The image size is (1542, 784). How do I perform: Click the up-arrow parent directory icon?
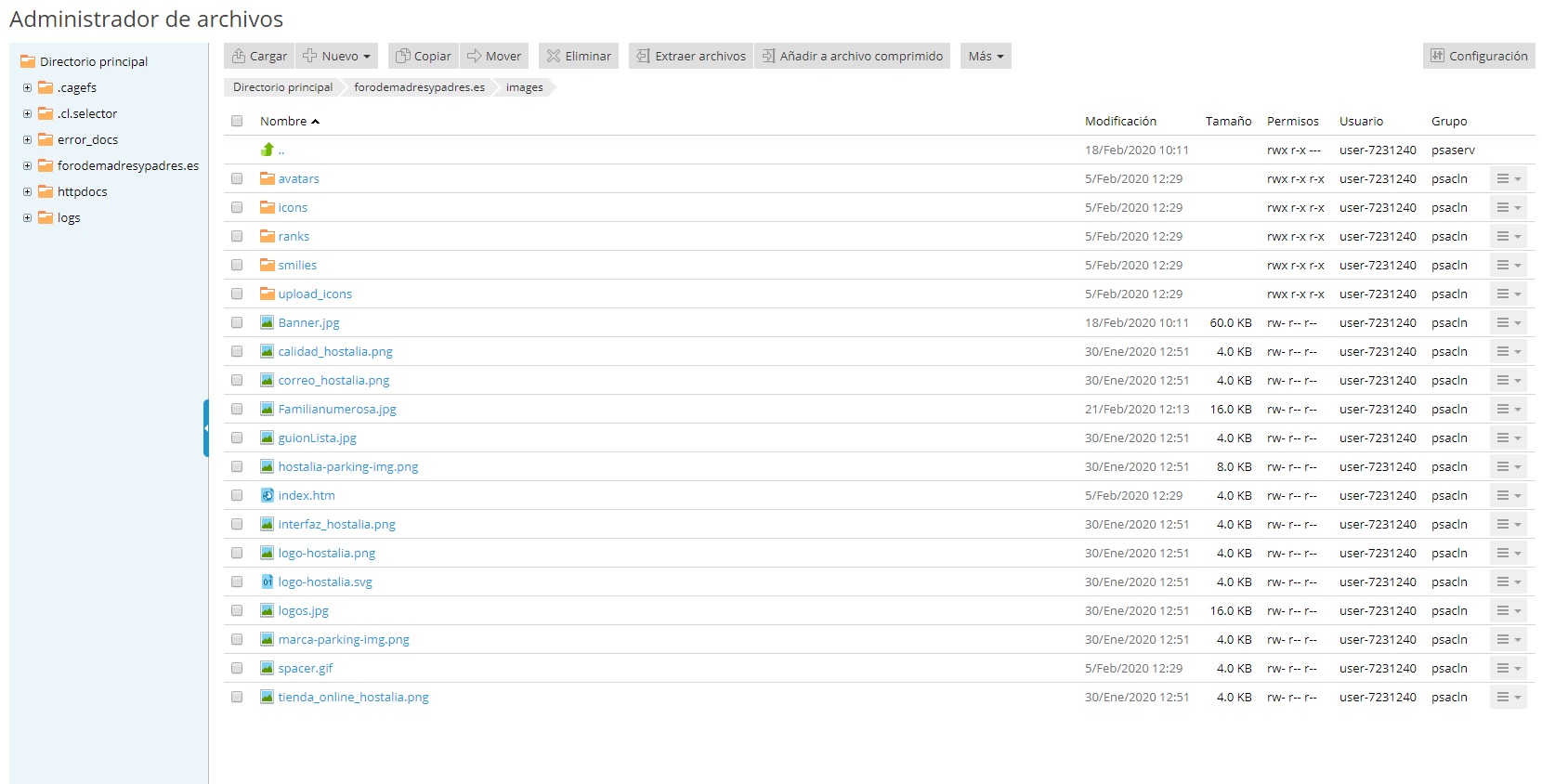(x=268, y=150)
